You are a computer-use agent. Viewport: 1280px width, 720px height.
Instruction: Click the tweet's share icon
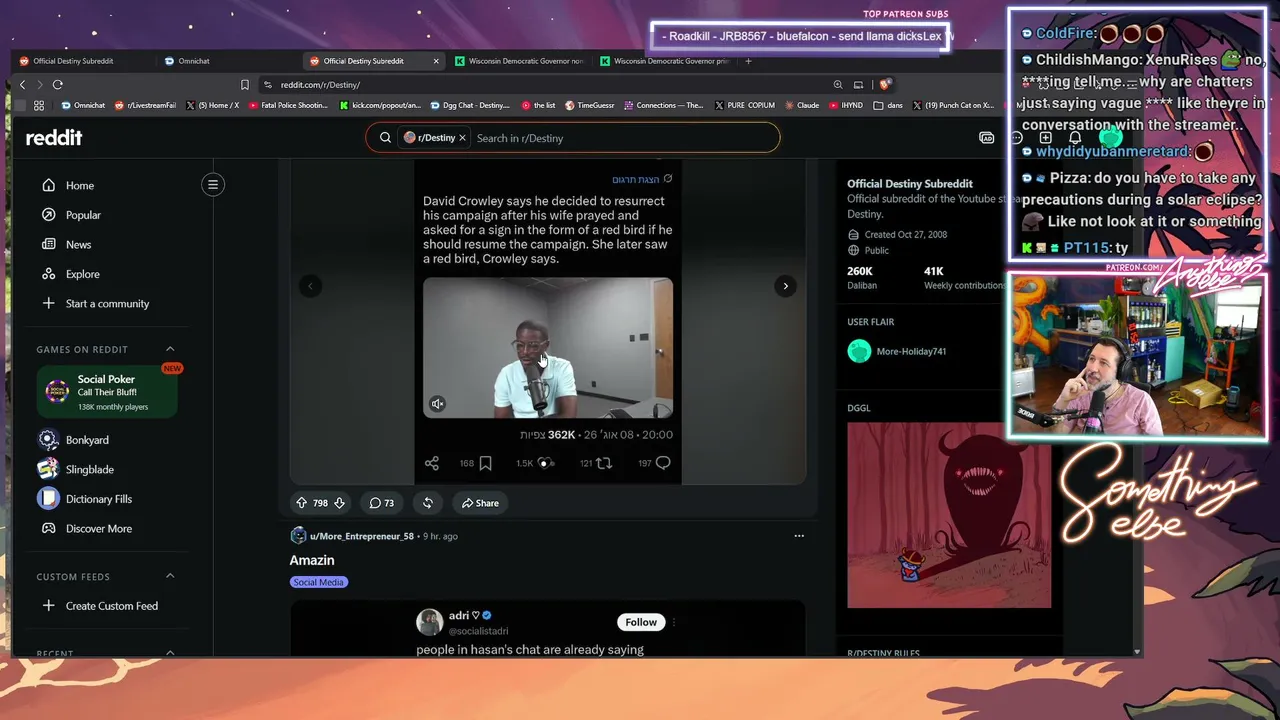click(x=432, y=463)
